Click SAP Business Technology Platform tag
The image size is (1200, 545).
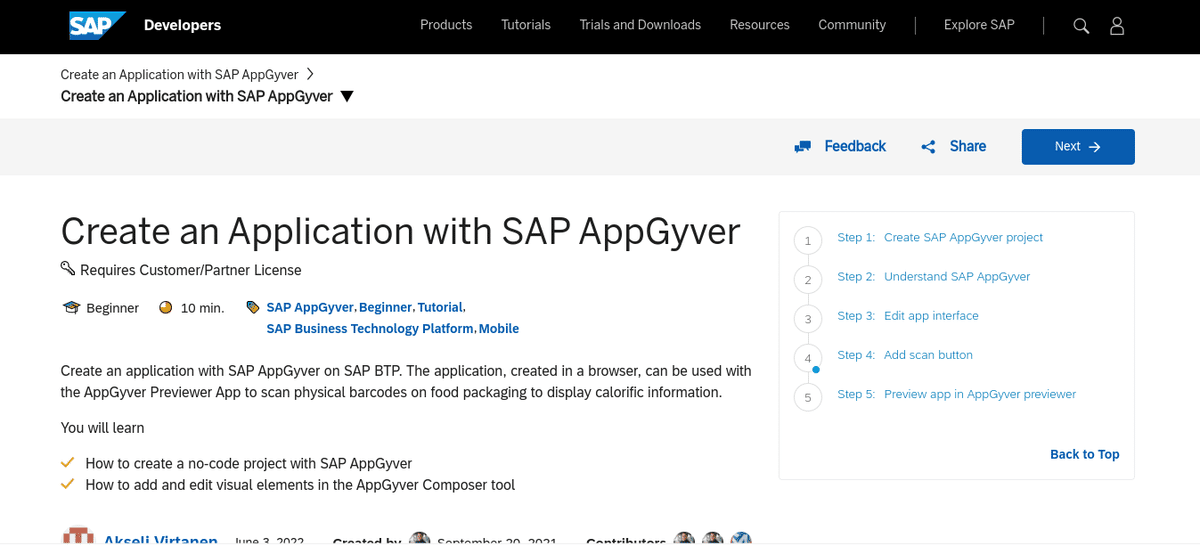pyautogui.click(x=370, y=328)
